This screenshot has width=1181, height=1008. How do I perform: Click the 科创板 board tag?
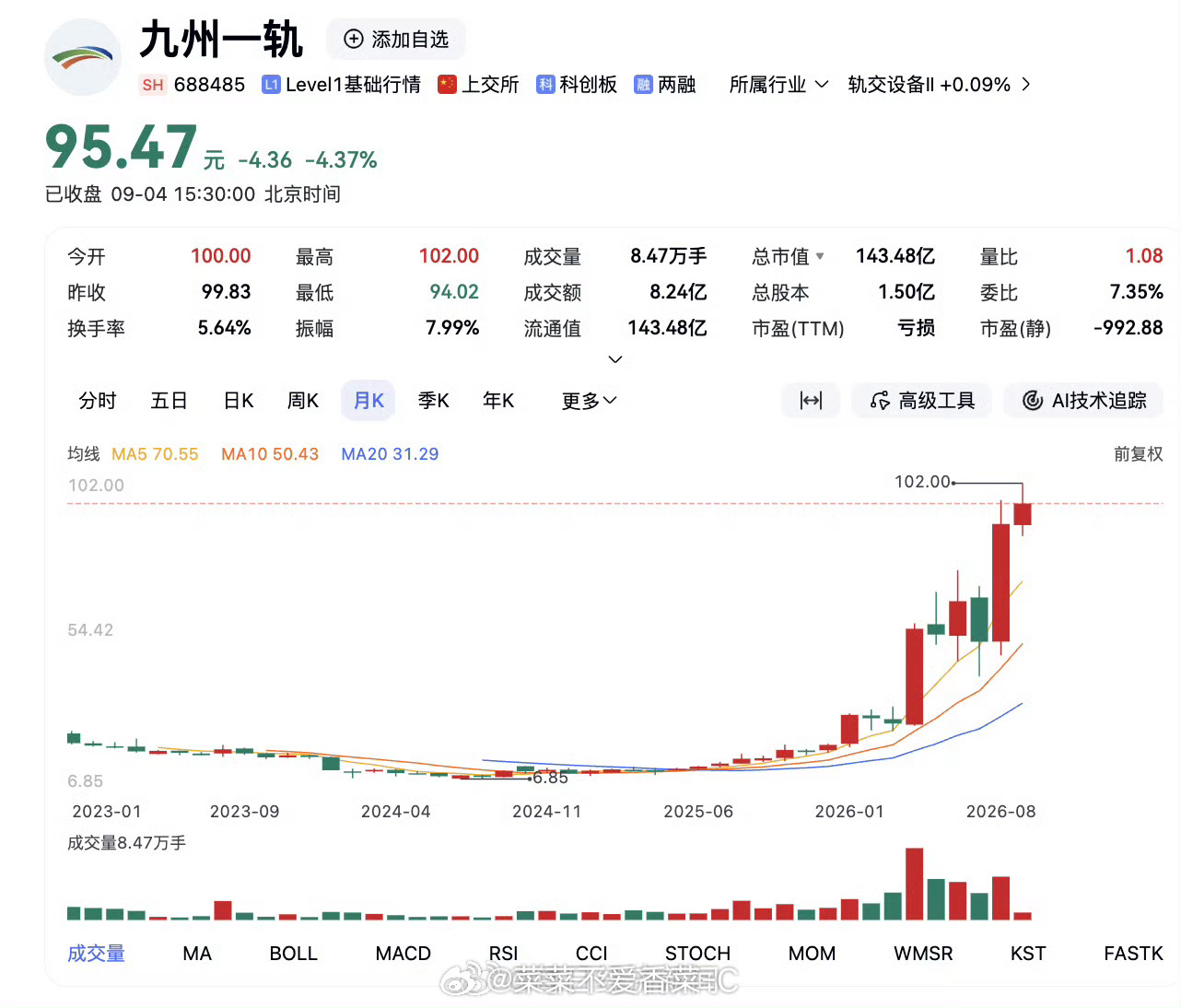577,85
